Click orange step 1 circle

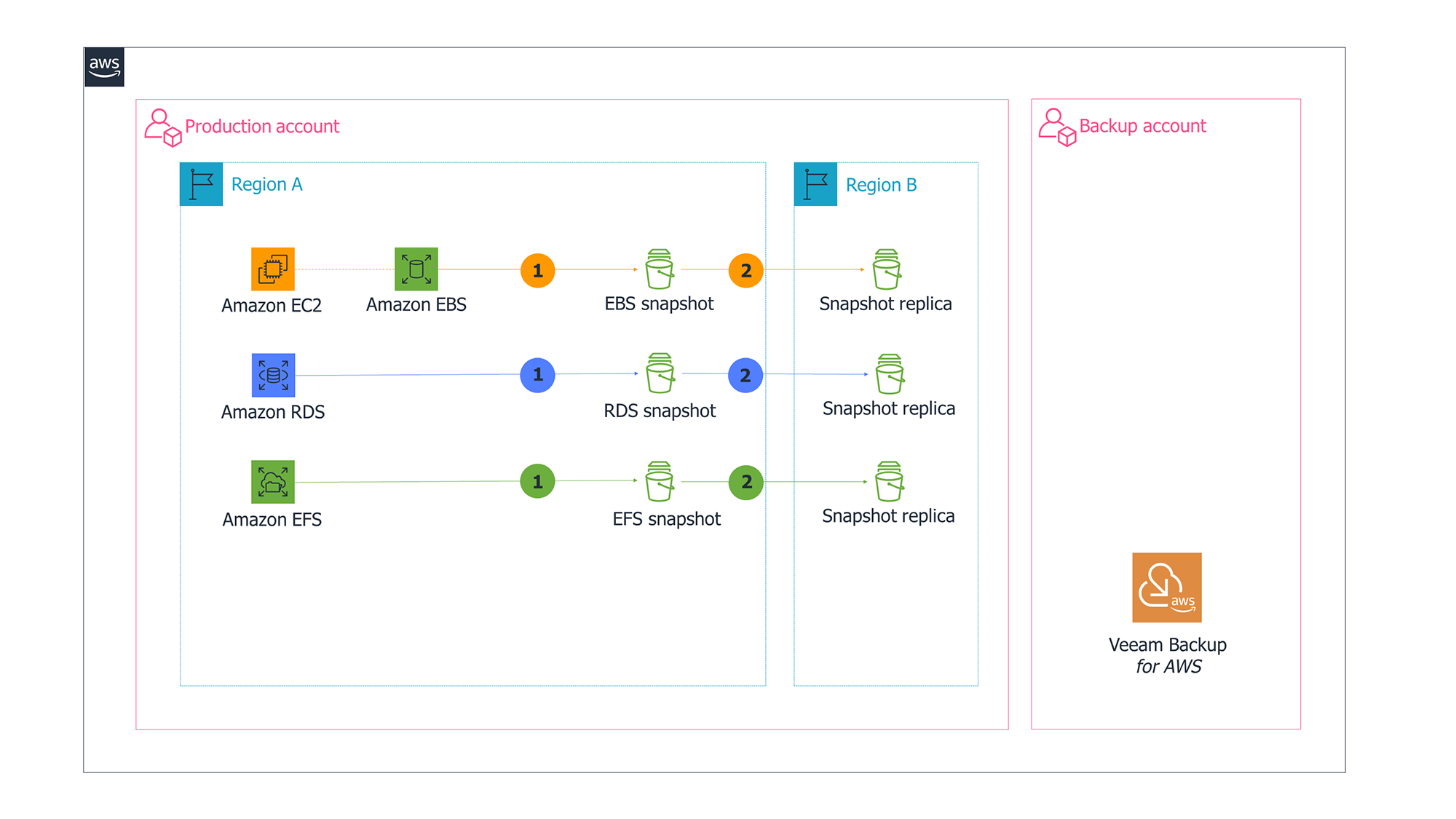pos(537,271)
